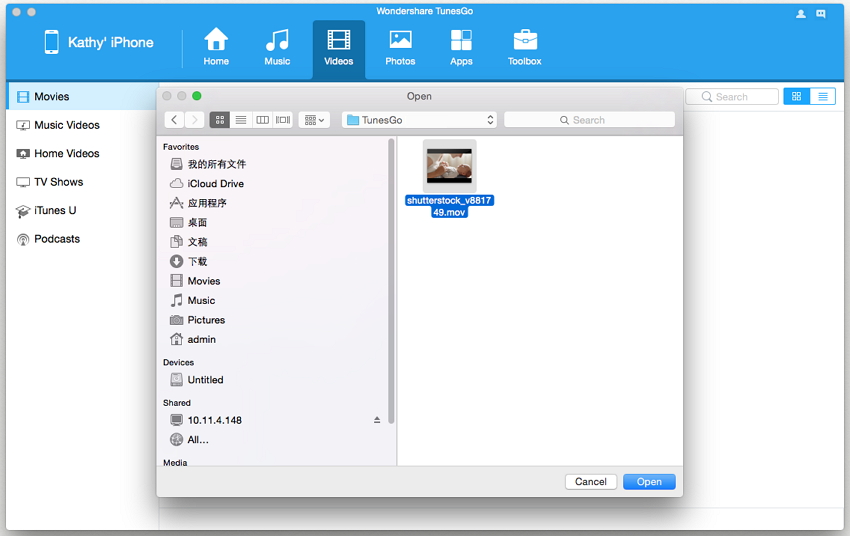Go back in the Open dialog

pyautogui.click(x=173, y=120)
